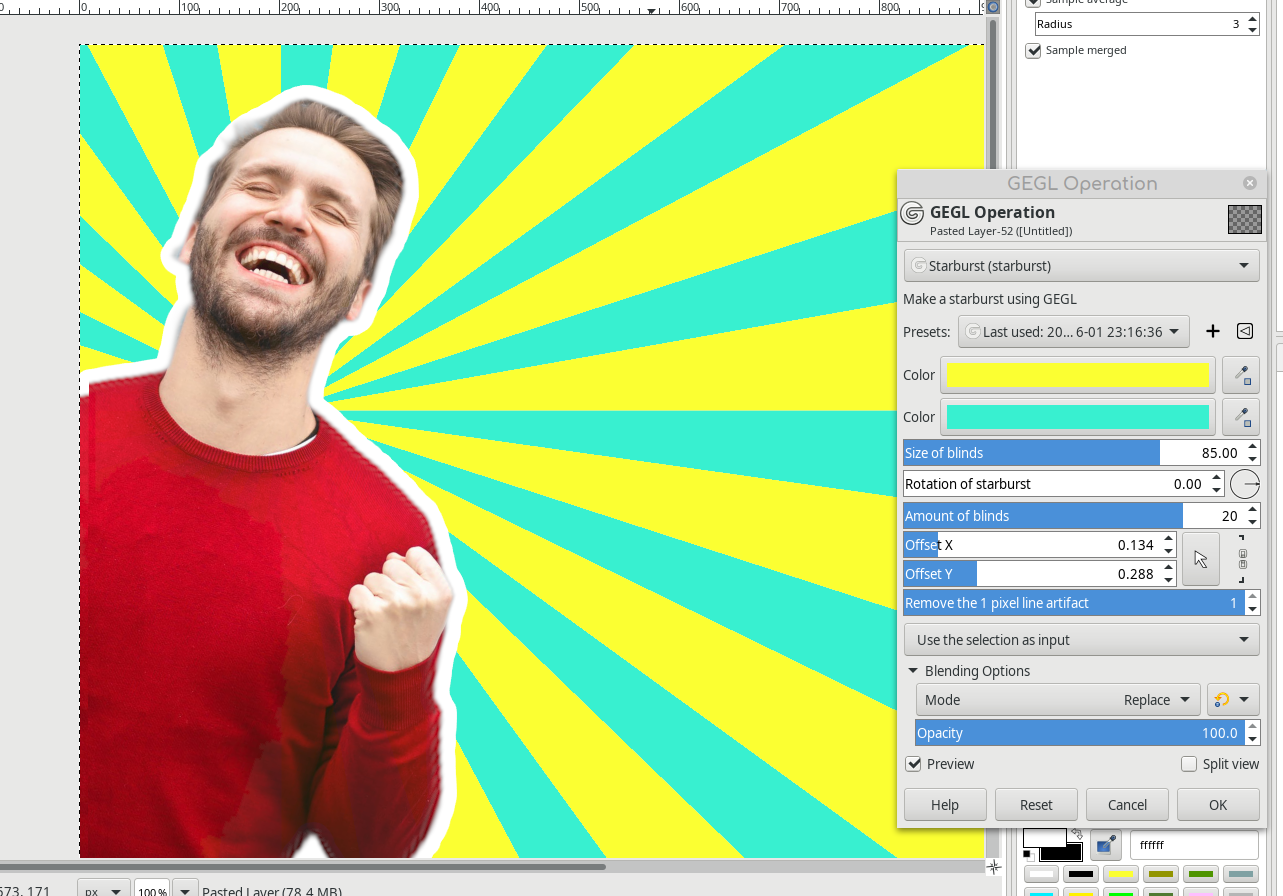The image size is (1283, 896).
Task: Toggle the Preview checkbox
Action: click(x=913, y=764)
